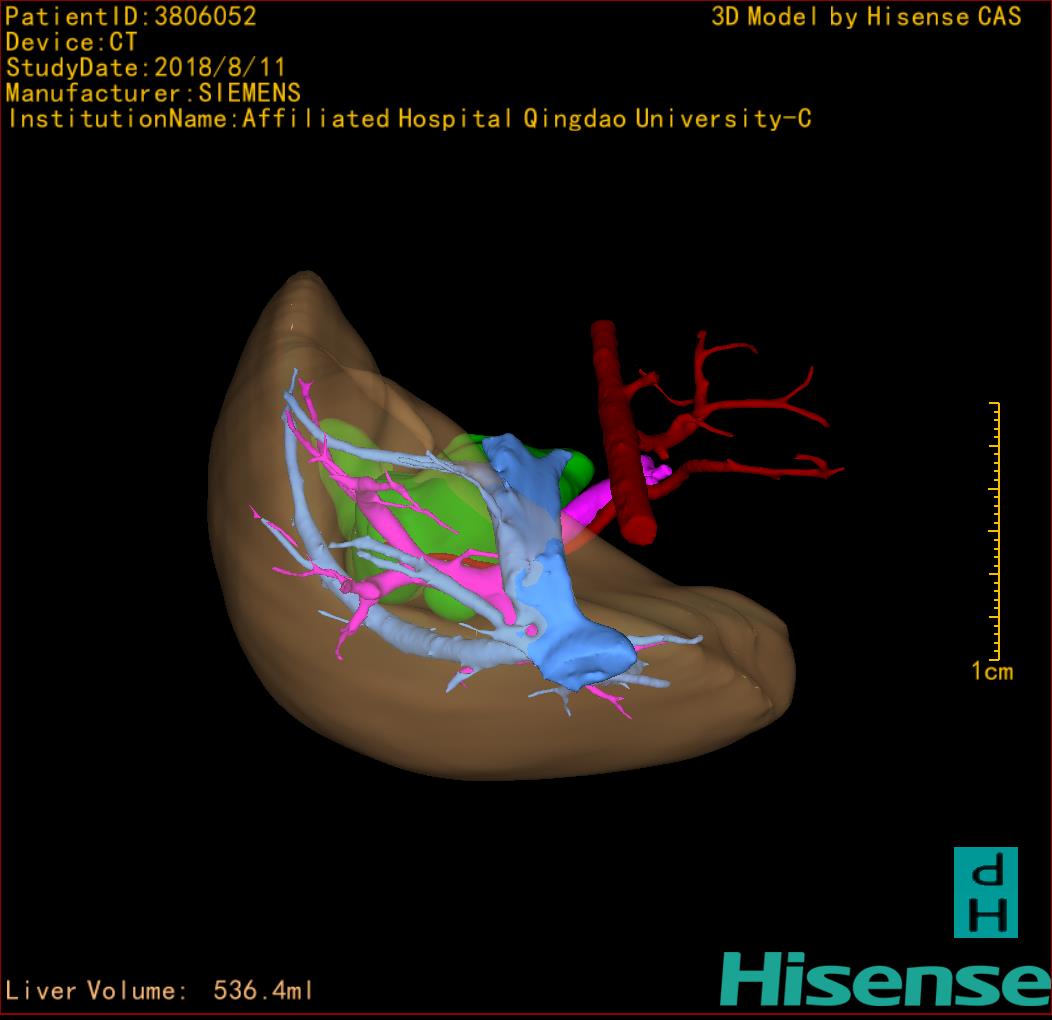Viewport: 1052px width, 1020px height.
Task: Click the '3D Model by Hisense CAS' text
Action: coord(866,17)
